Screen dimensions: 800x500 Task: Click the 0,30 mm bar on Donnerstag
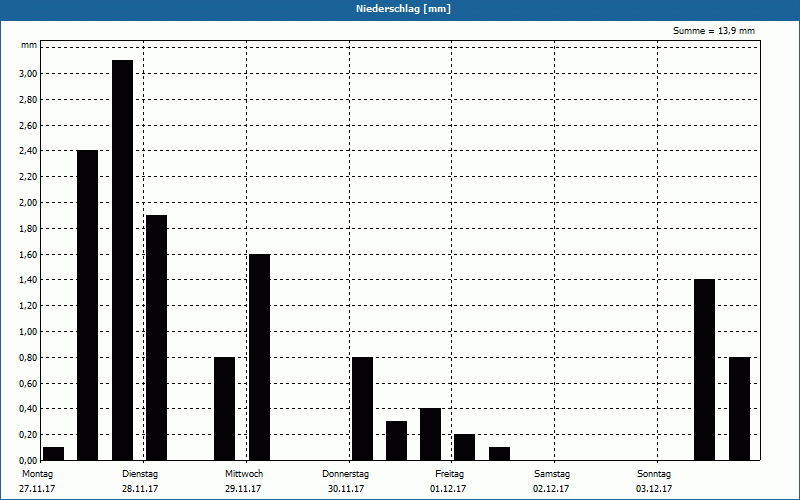[396, 441]
